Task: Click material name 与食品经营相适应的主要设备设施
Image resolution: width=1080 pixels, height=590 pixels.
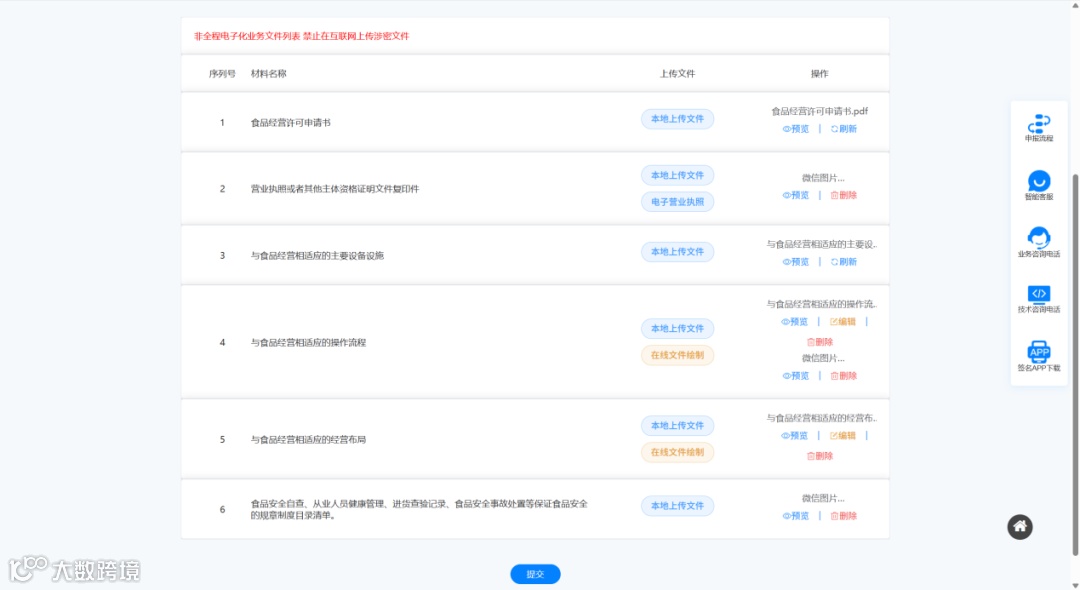Action: (317, 255)
